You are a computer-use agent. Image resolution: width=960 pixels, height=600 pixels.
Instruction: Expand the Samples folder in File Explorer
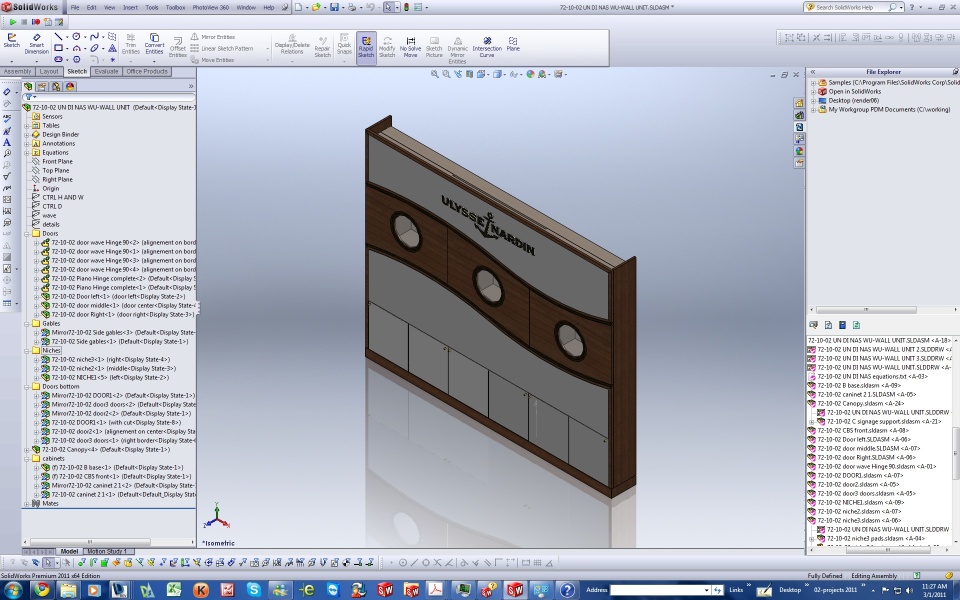click(x=814, y=83)
